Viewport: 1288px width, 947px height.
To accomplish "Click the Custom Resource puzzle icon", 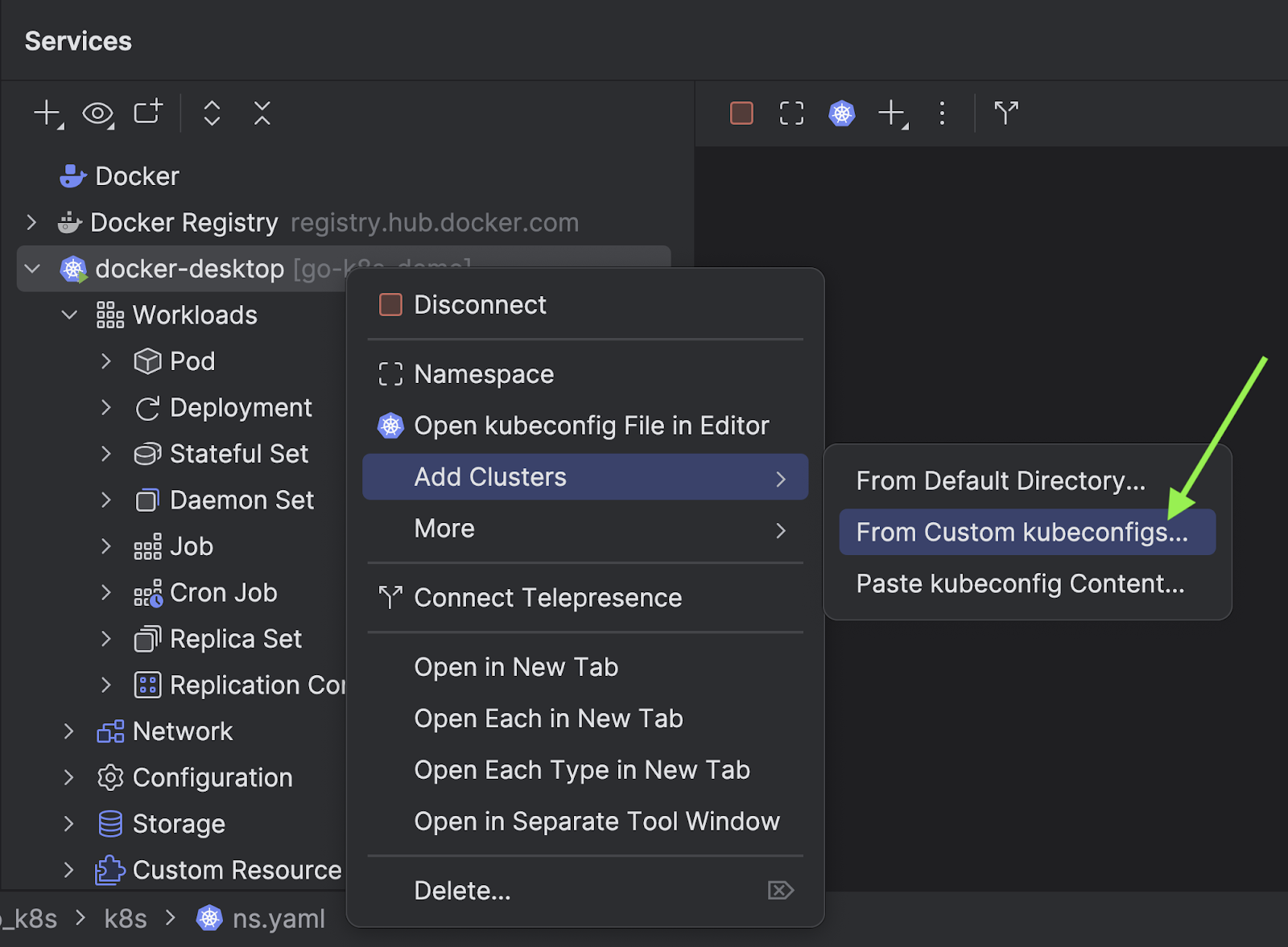I will pyautogui.click(x=110, y=870).
